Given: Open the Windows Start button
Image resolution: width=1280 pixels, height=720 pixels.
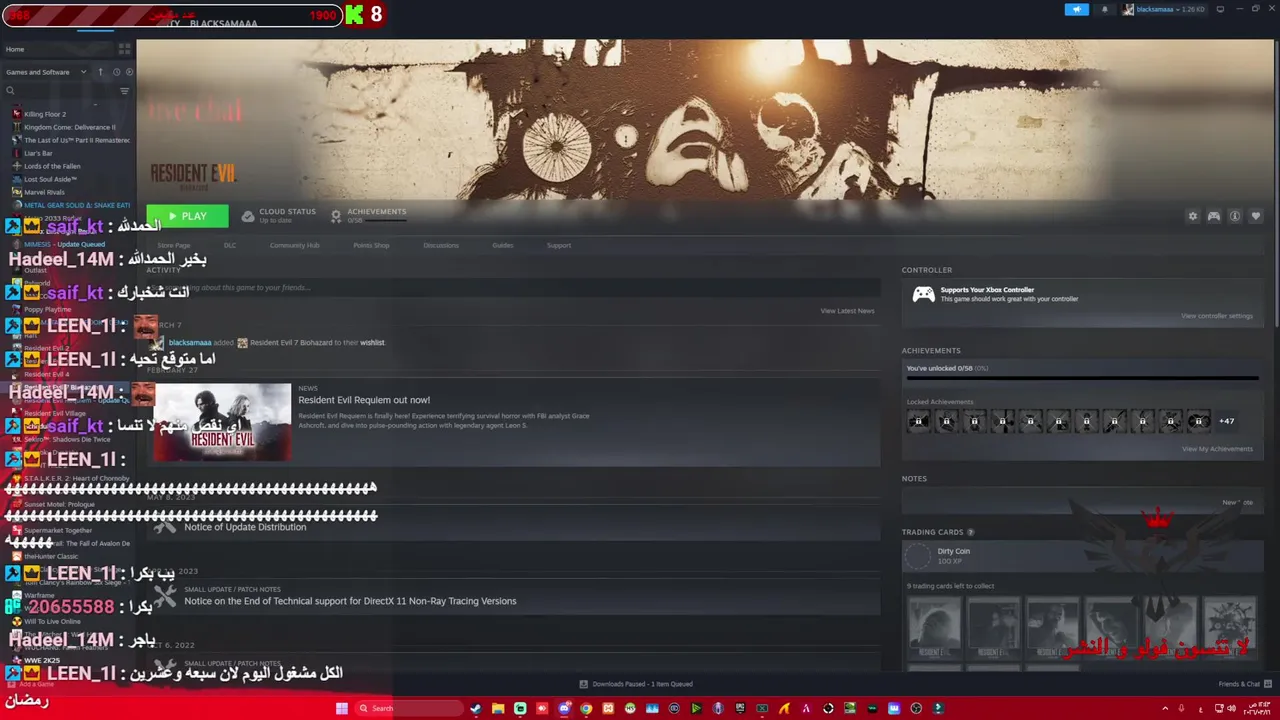Looking at the screenshot, I should [x=342, y=708].
